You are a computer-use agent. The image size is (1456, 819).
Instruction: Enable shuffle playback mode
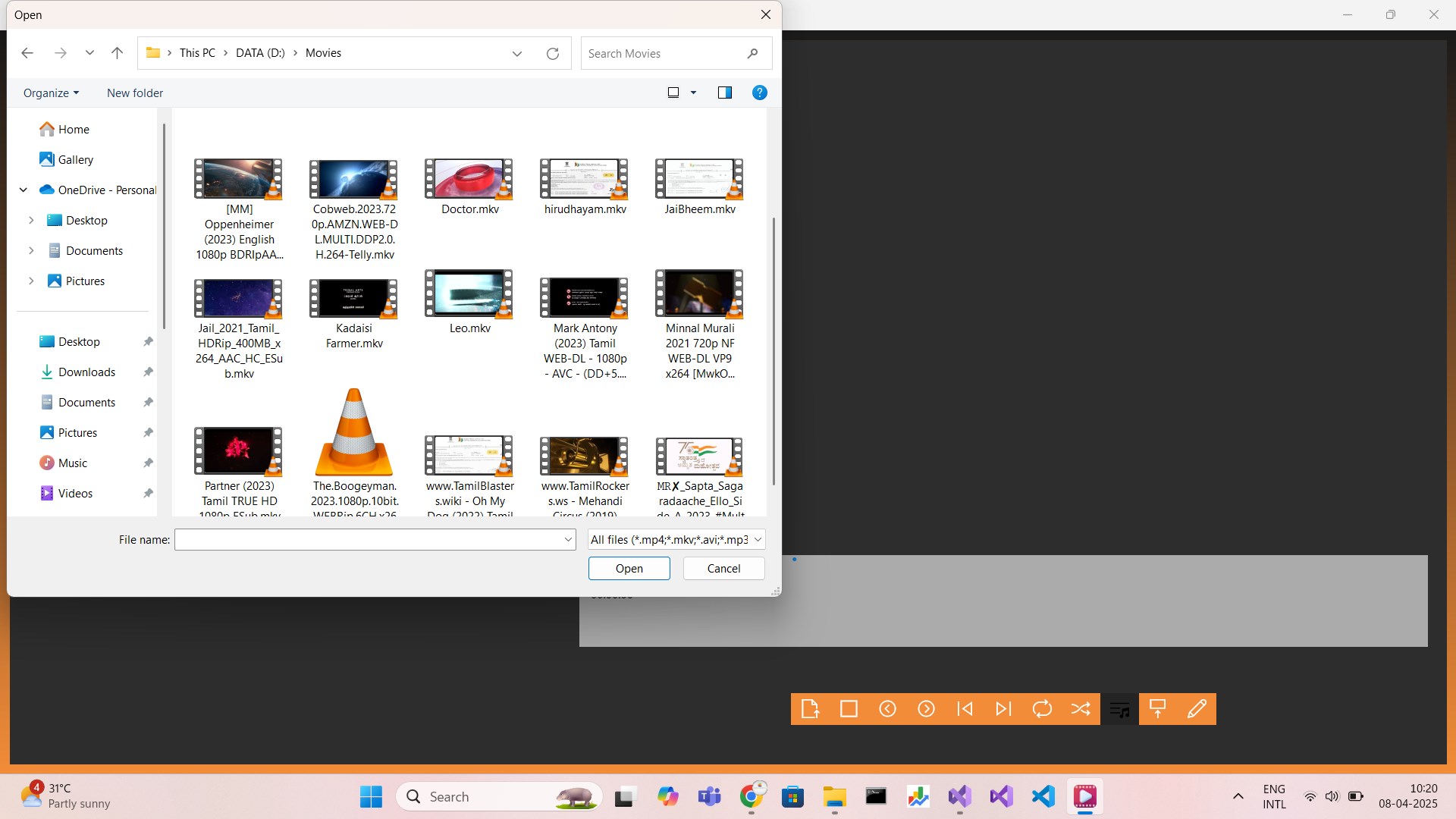[x=1081, y=709]
